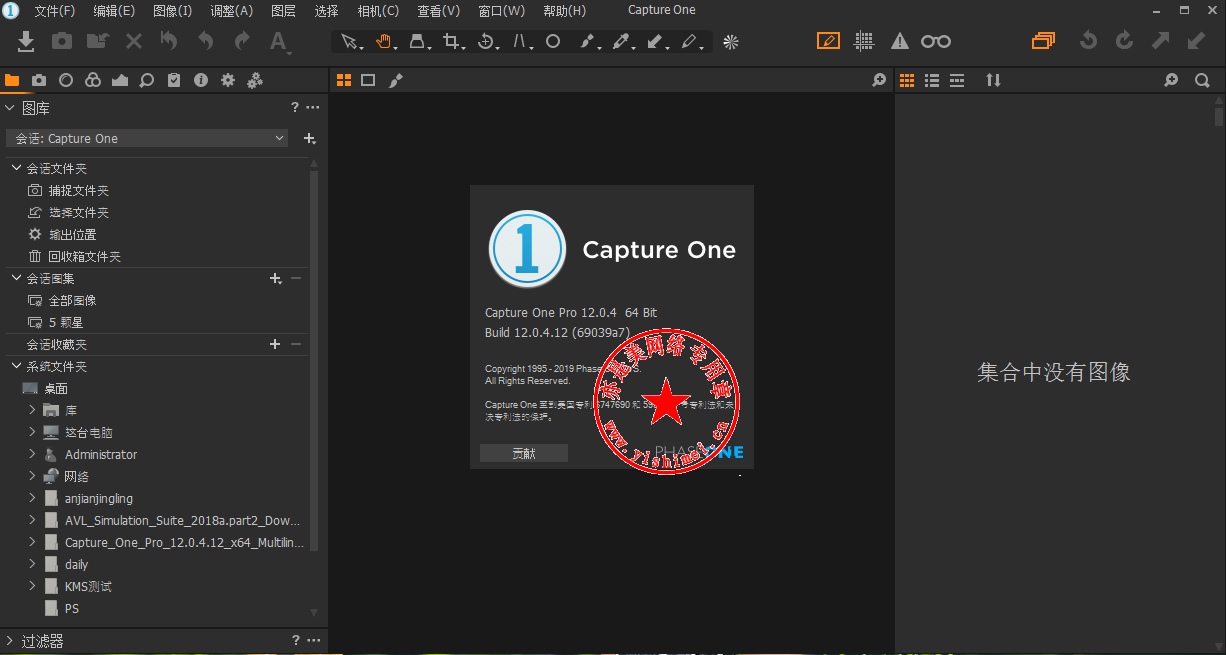Open the Library folder tool tab
Image resolution: width=1226 pixels, height=655 pixels.
(x=12, y=80)
